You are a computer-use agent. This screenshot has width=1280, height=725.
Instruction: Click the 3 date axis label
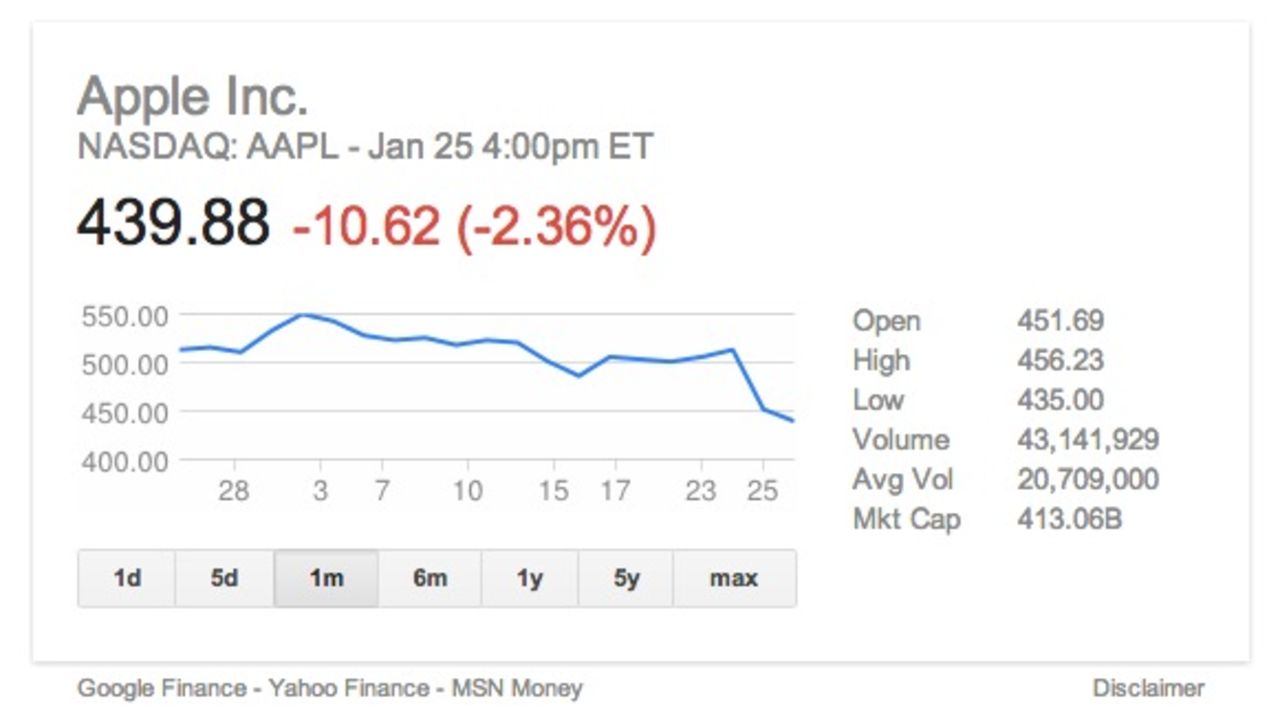(320, 491)
